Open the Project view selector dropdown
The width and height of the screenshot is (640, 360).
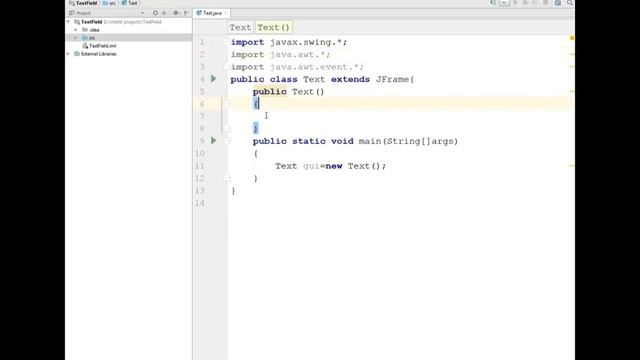(x=142, y=13)
